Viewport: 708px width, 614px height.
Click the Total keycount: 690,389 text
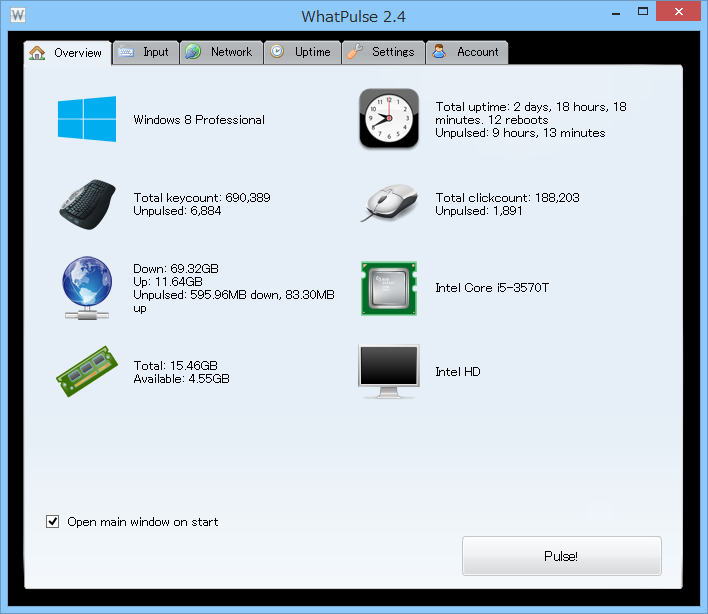click(x=202, y=198)
